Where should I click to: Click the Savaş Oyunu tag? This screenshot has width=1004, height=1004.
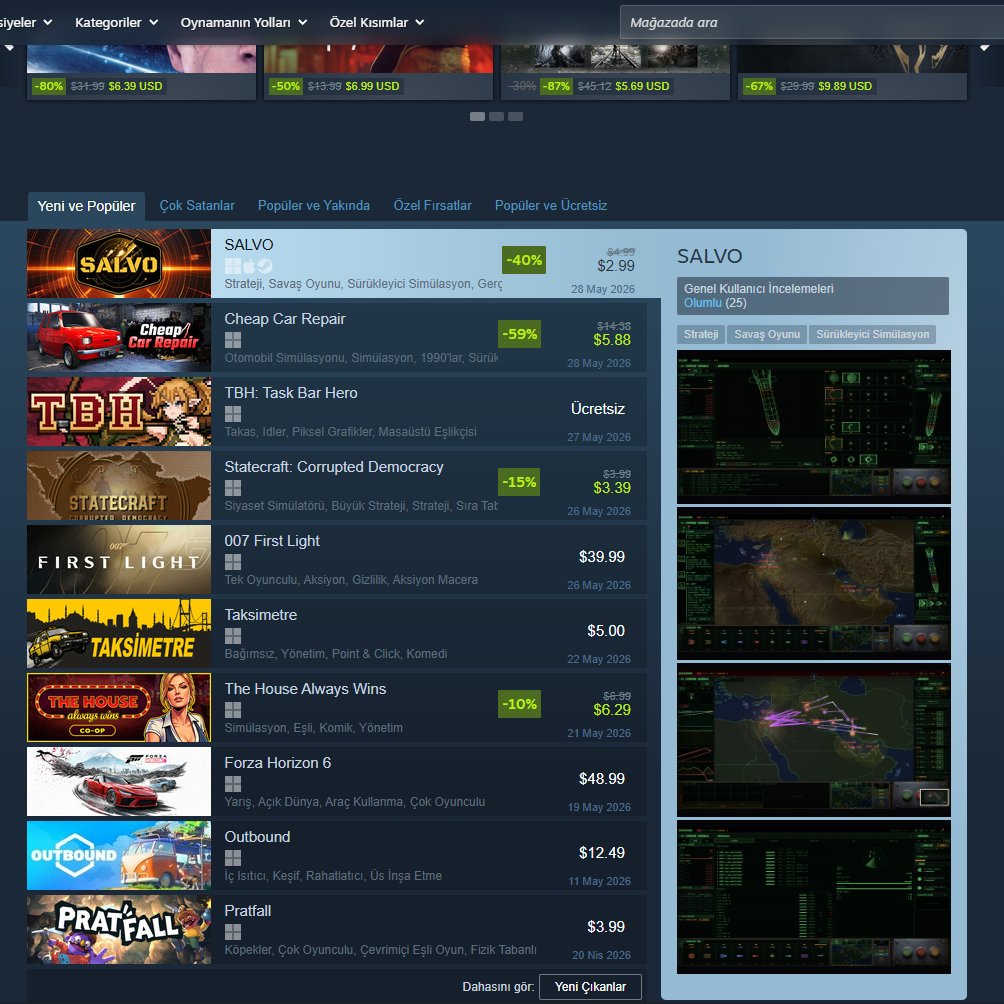click(767, 334)
